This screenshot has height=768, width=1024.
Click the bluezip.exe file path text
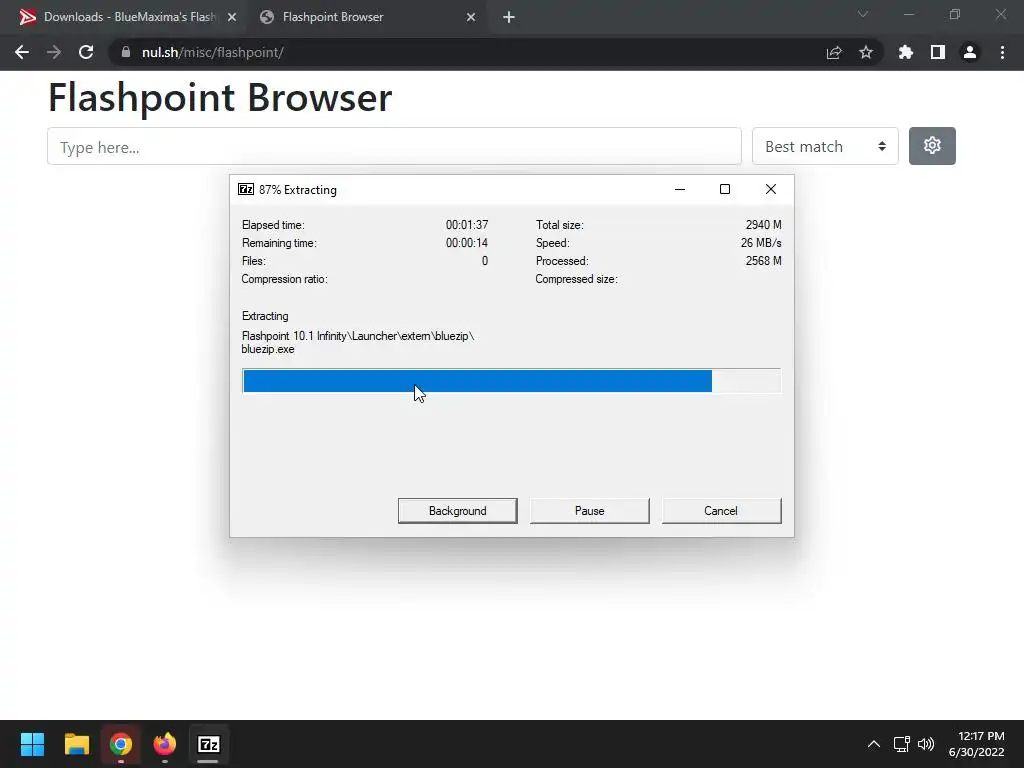(358, 342)
